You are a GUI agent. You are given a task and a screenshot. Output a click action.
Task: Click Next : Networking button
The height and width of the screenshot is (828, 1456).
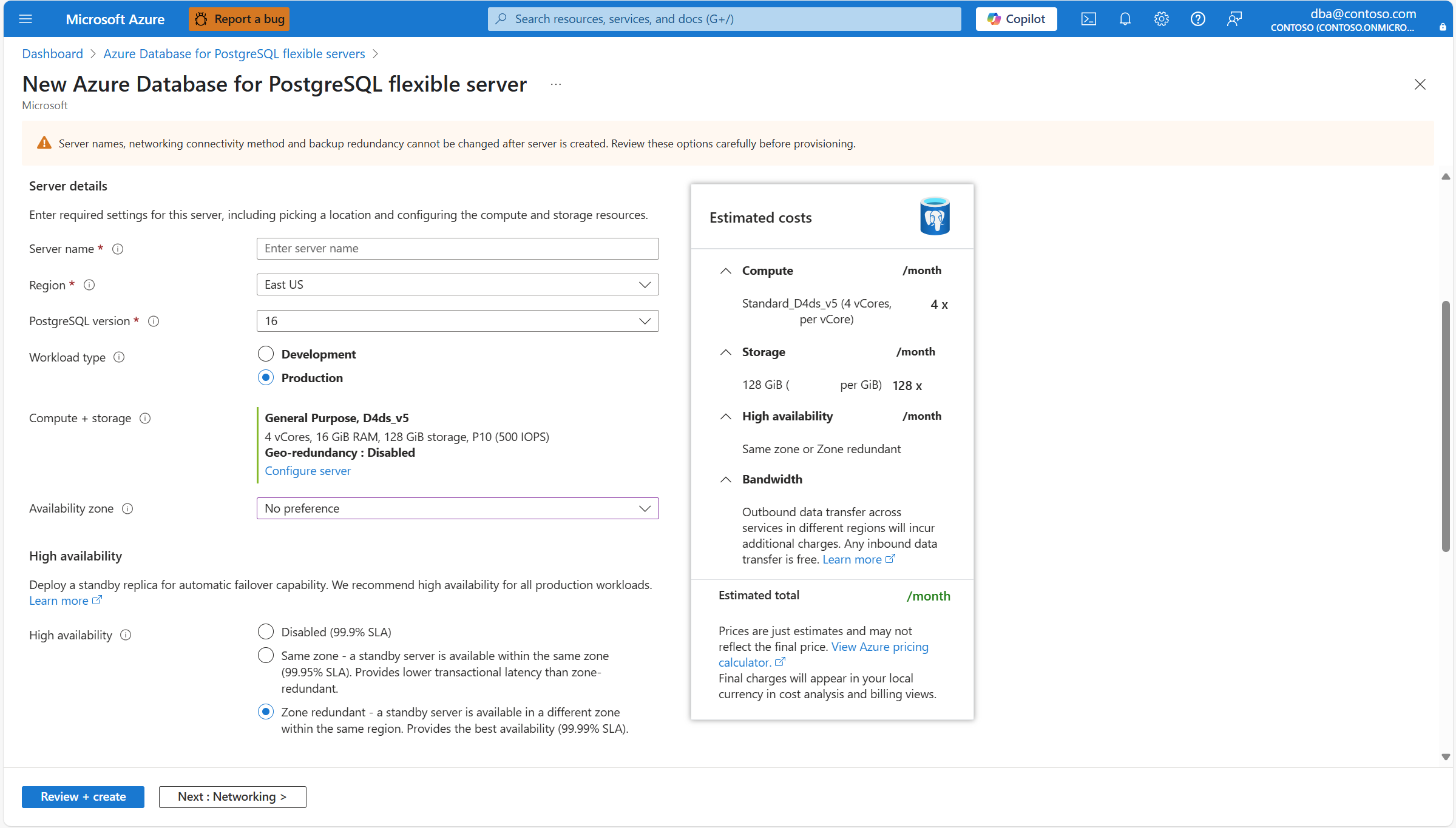click(x=232, y=796)
